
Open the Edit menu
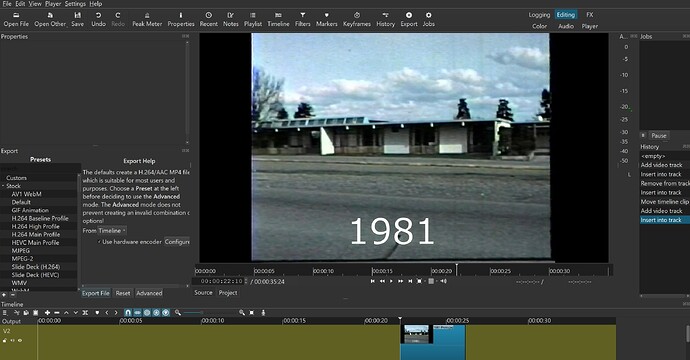coord(20,4)
